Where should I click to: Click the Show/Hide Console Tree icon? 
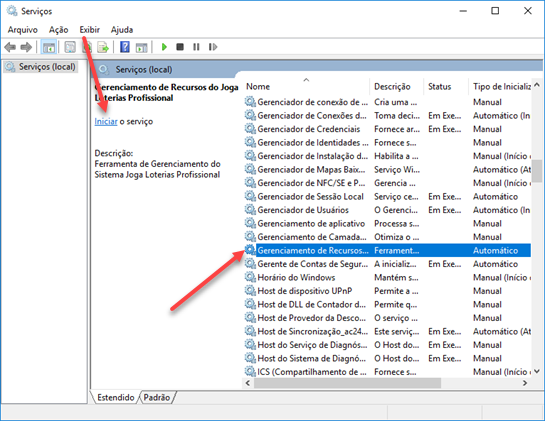coord(49,47)
